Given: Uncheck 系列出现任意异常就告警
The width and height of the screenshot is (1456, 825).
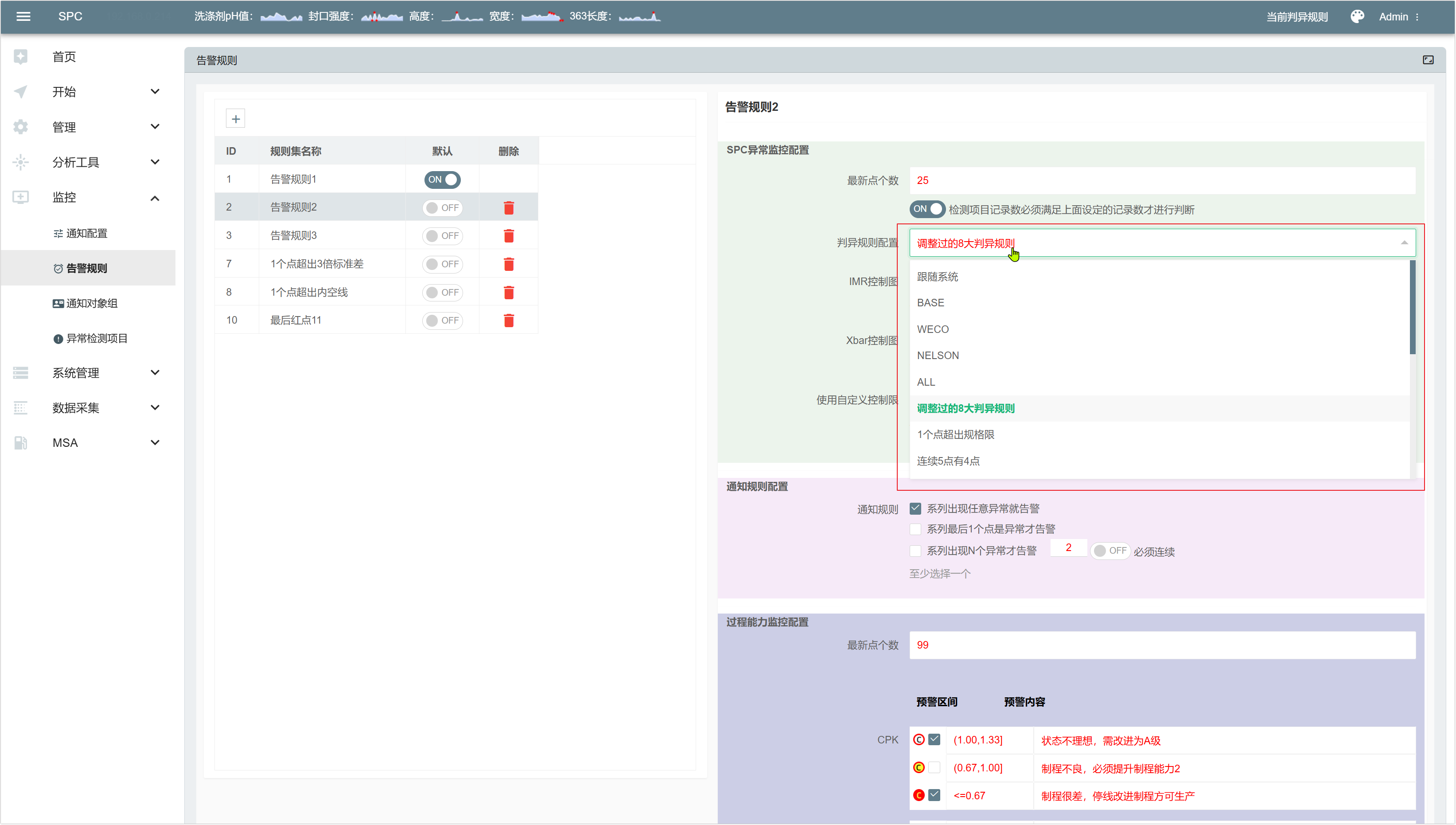Looking at the screenshot, I should [x=915, y=508].
